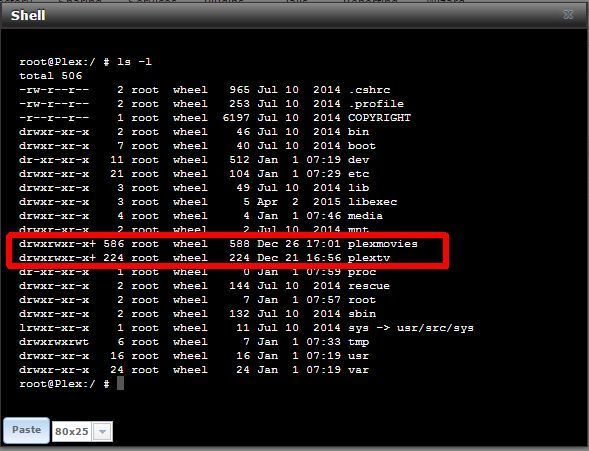Close the Shell dialog with X icon

[x=568, y=15]
